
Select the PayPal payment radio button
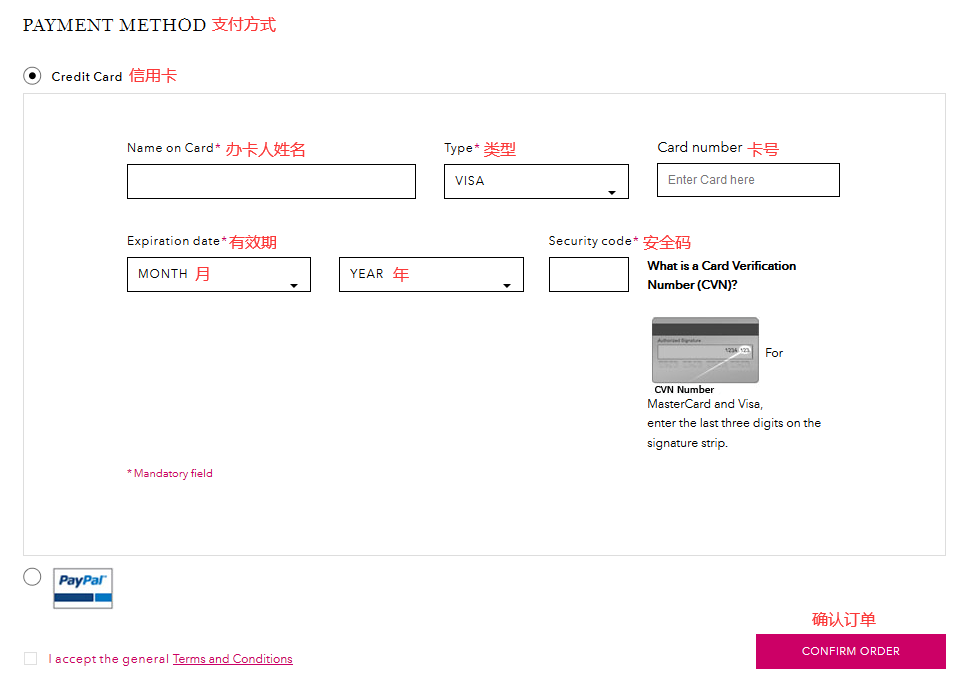33,577
